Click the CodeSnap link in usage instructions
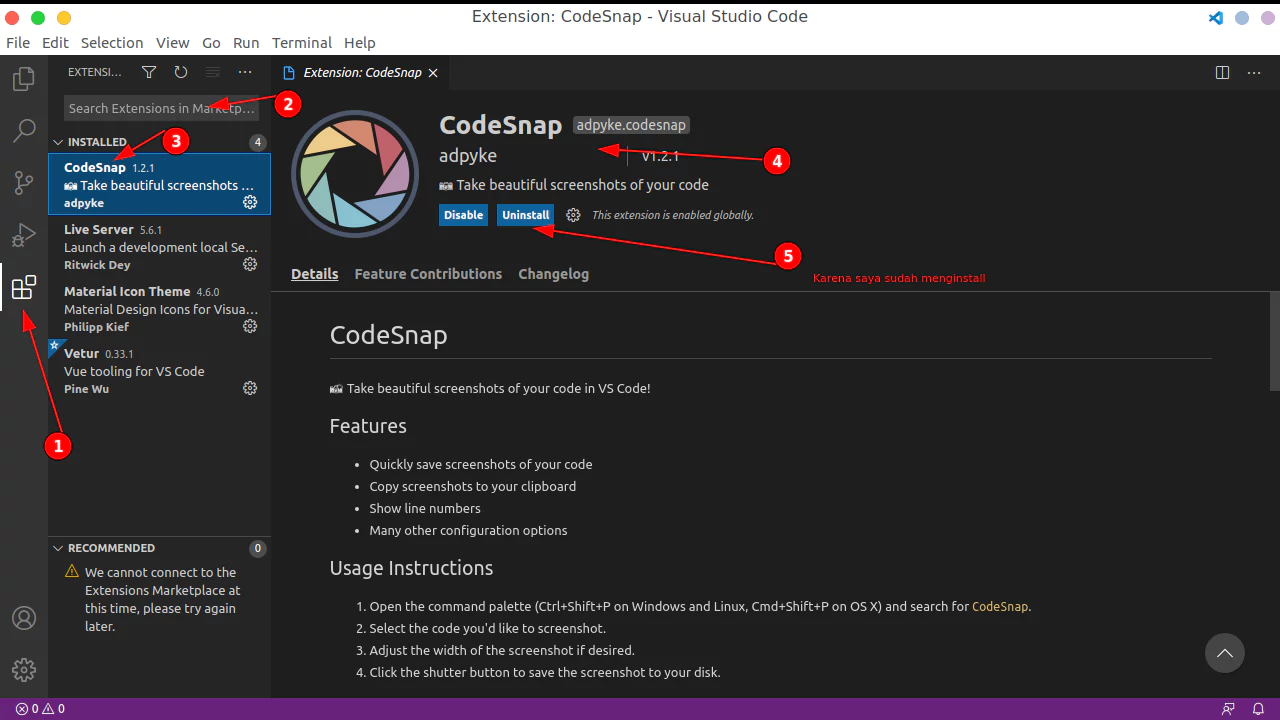1280x720 pixels. 1000,606
